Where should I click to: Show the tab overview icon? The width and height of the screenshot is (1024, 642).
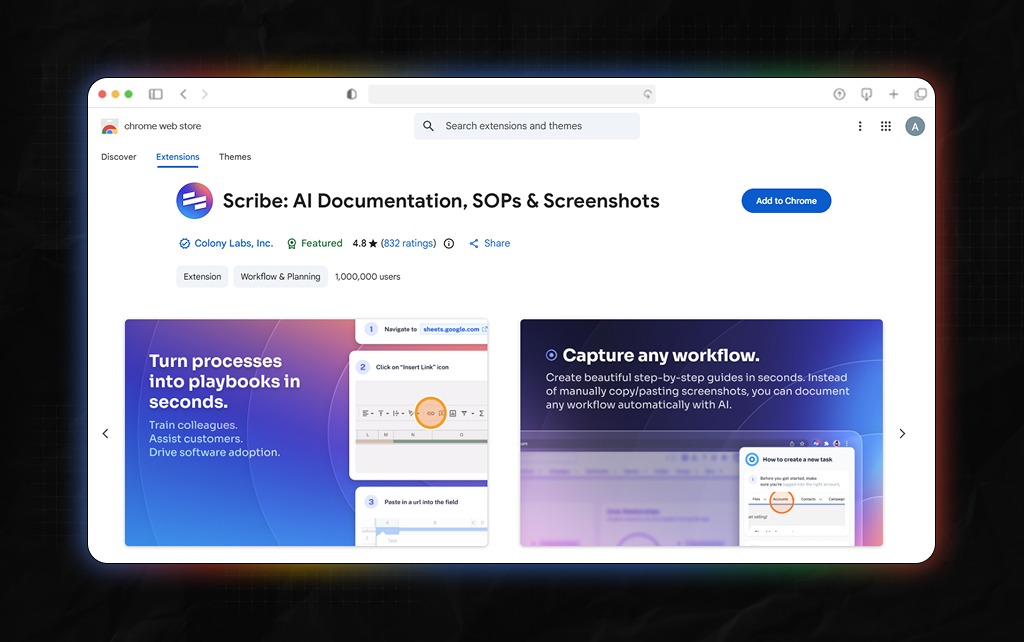tap(921, 94)
